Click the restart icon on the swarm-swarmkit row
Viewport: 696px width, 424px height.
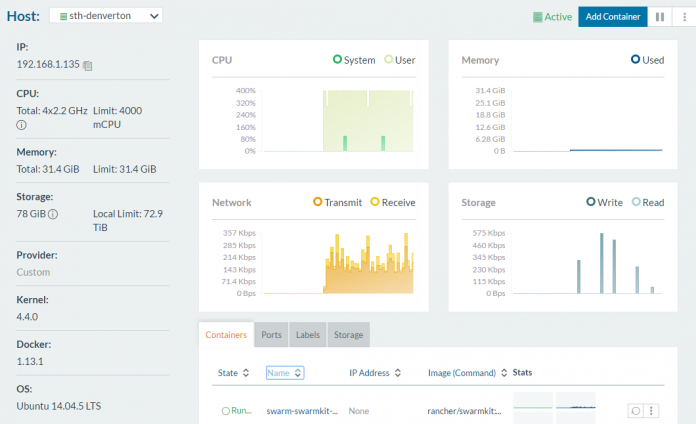(635, 410)
